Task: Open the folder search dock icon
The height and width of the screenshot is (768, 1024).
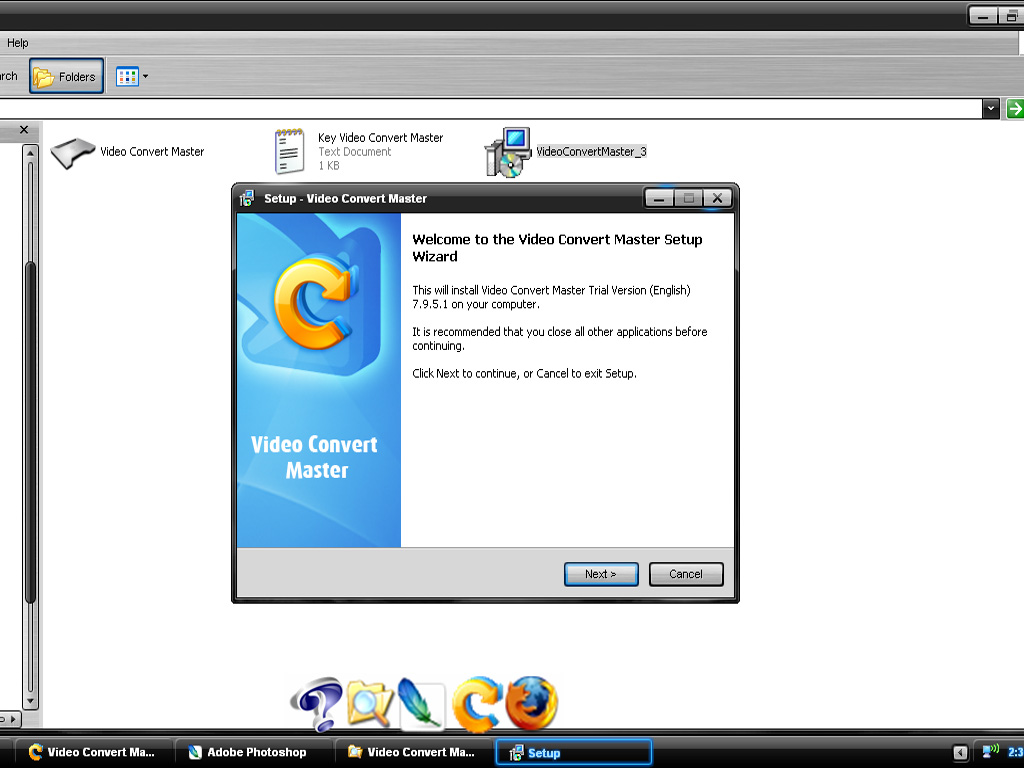Action: click(x=370, y=703)
